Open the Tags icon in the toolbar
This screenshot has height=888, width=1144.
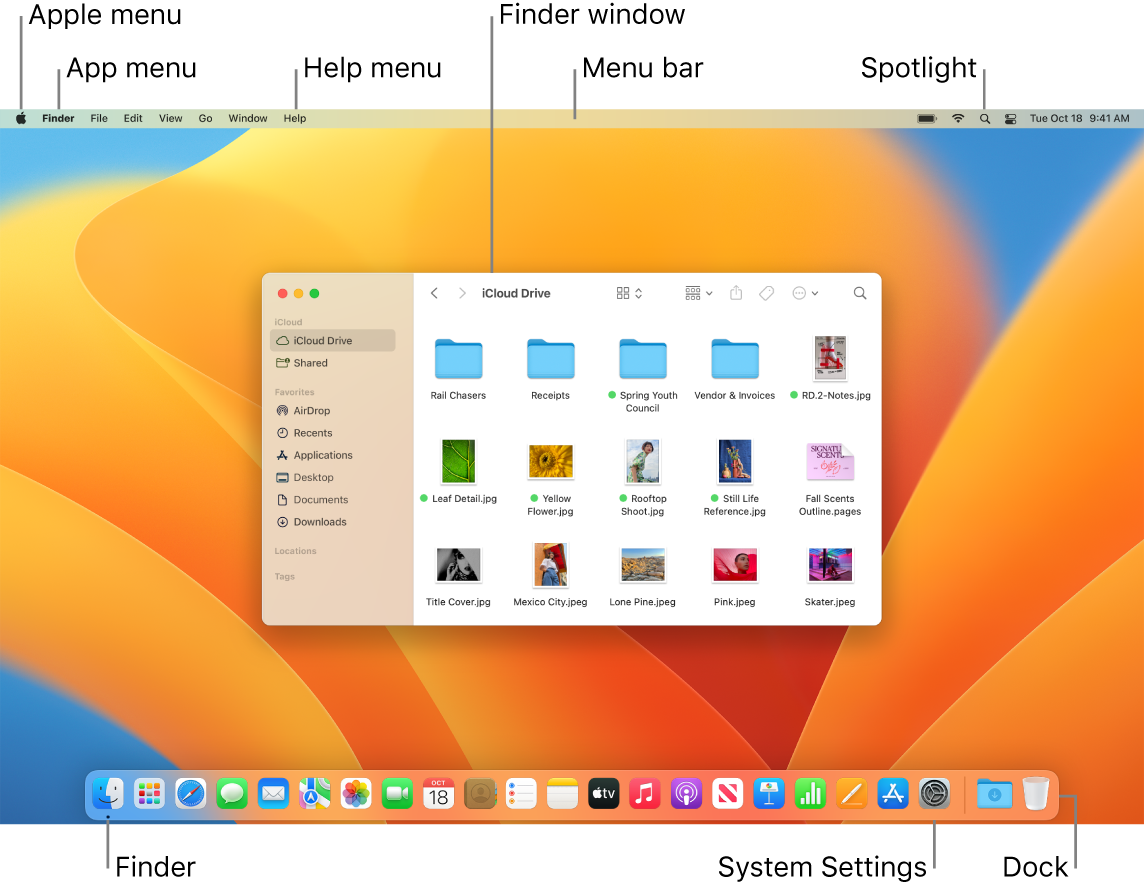click(x=766, y=293)
